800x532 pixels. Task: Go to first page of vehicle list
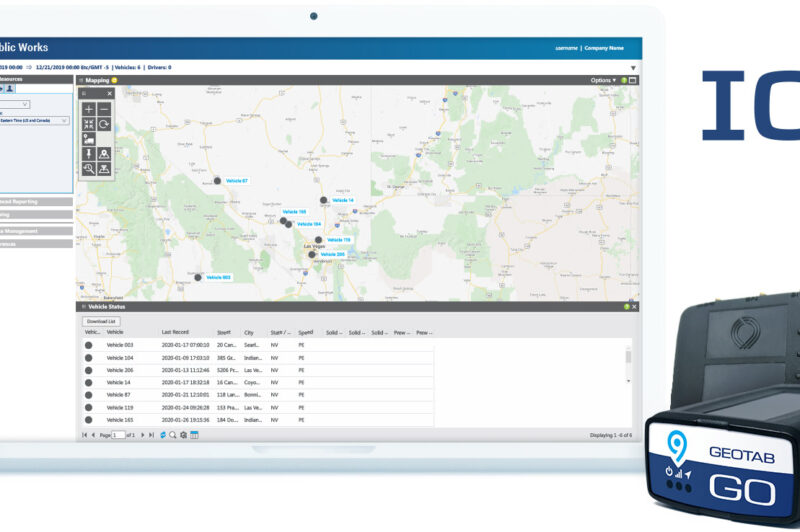coord(85,435)
